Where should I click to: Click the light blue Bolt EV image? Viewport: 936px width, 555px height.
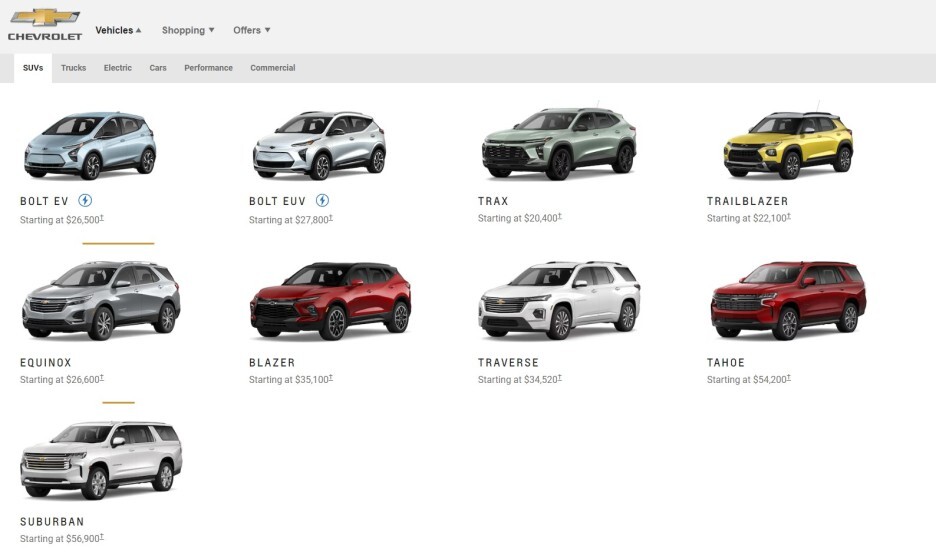tap(90, 145)
